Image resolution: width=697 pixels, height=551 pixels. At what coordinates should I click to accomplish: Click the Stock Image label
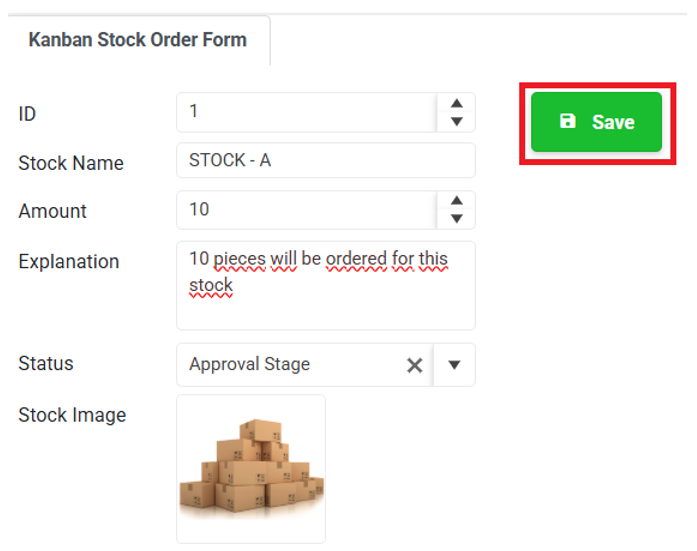pyautogui.click(x=72, y=415)
